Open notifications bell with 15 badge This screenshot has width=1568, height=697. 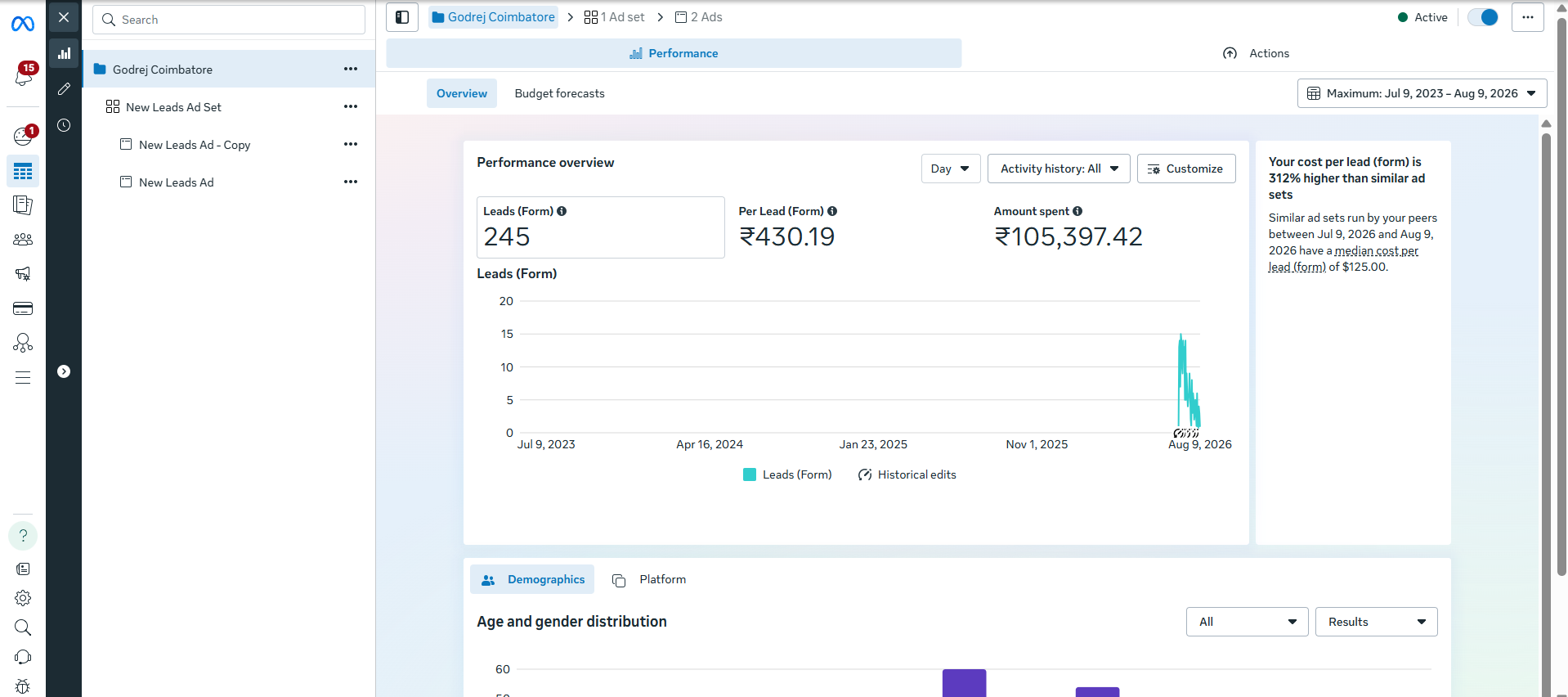click(x=24, y=76)
